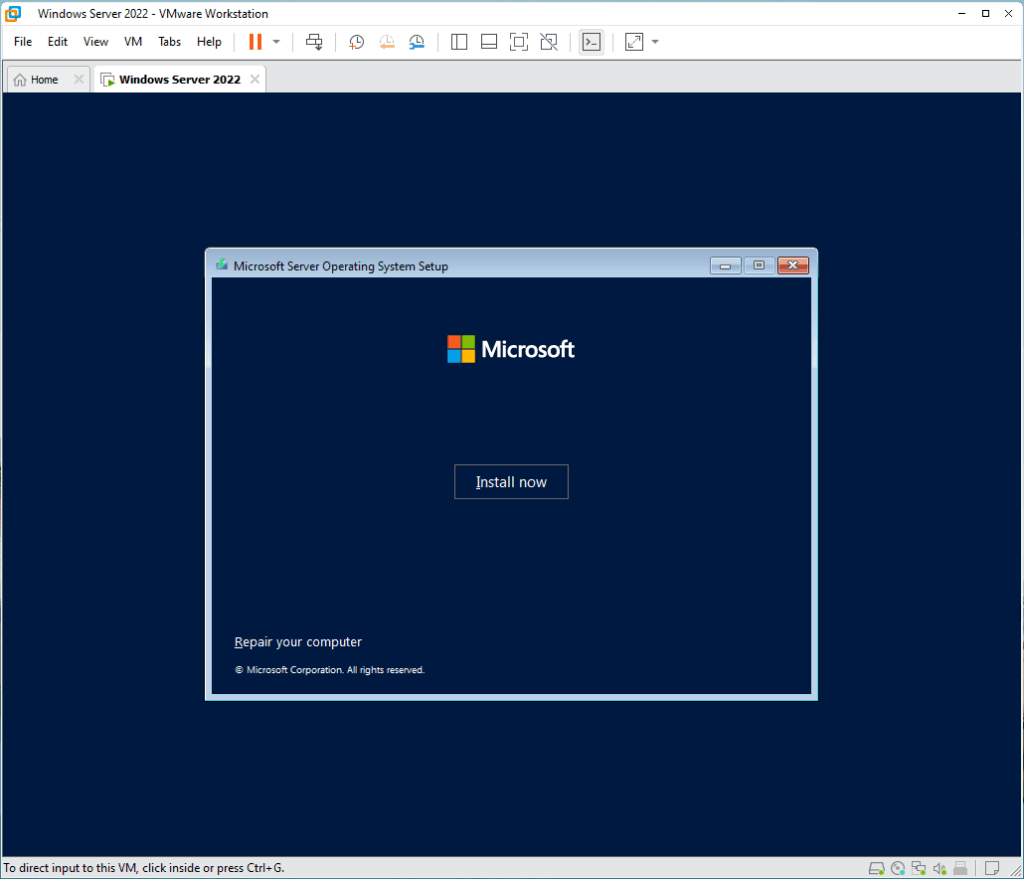This screenshot has height=879, width=1024.
Task: Toggle Unity mode icon in toolbar
Action: coord(548,42)
